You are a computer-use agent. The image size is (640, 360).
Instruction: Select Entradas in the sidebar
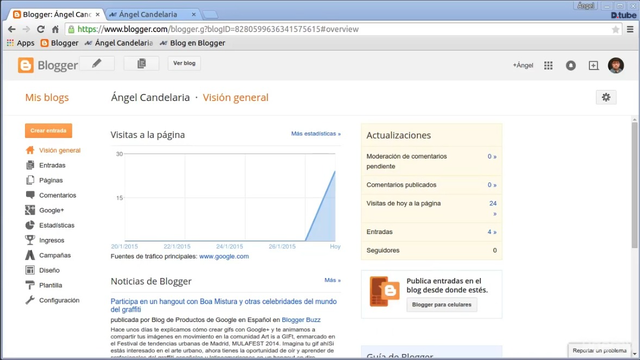click(x=52, y=165)
